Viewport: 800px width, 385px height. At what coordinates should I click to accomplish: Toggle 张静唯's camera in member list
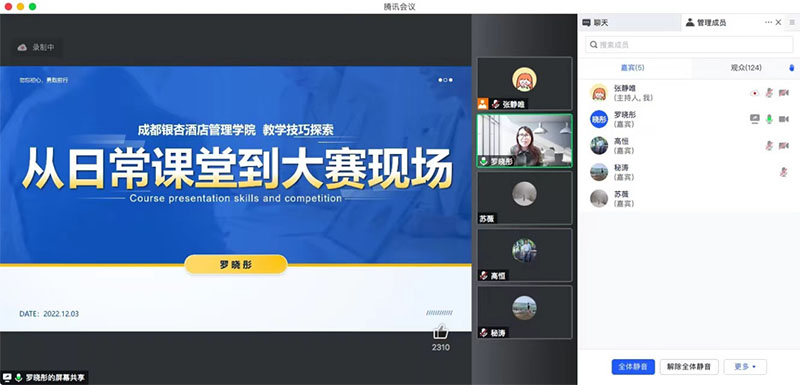pos(784,93)
